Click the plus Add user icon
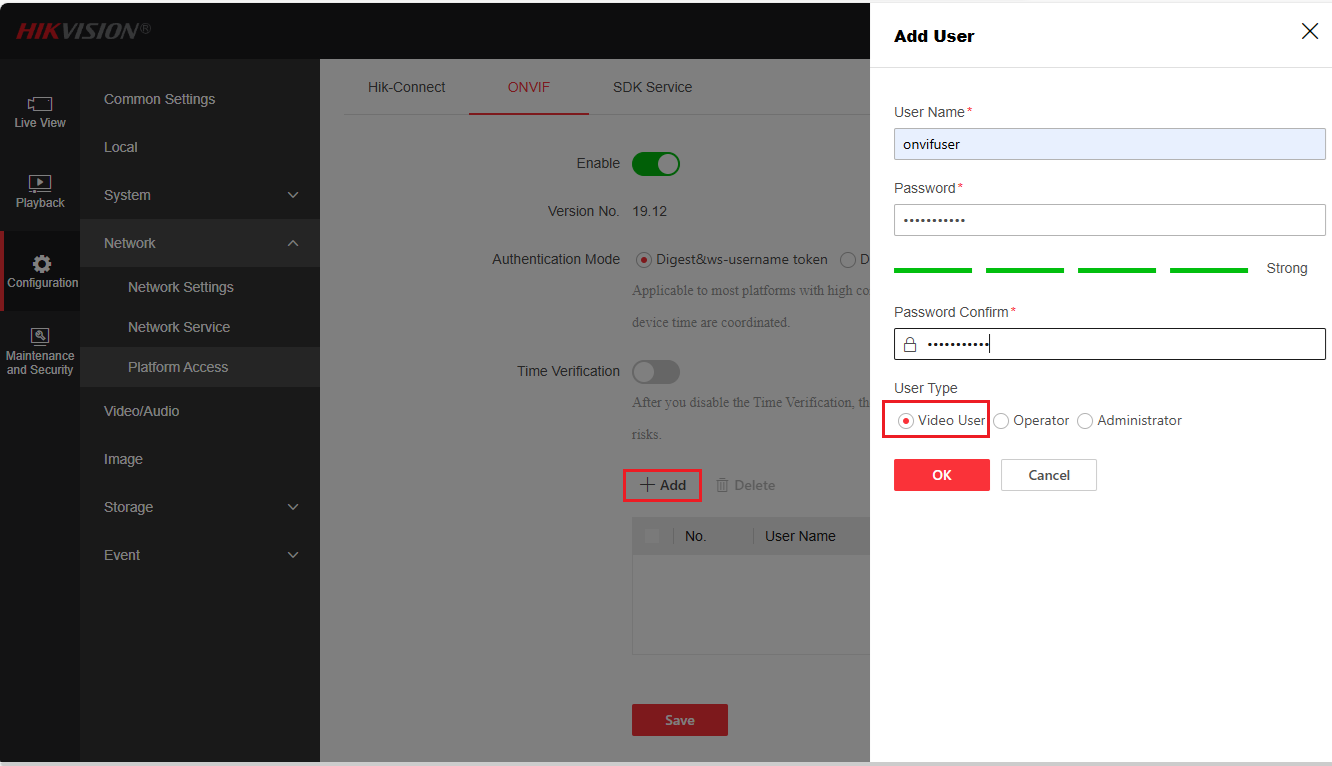The image size is (1332, 766). 648,485
